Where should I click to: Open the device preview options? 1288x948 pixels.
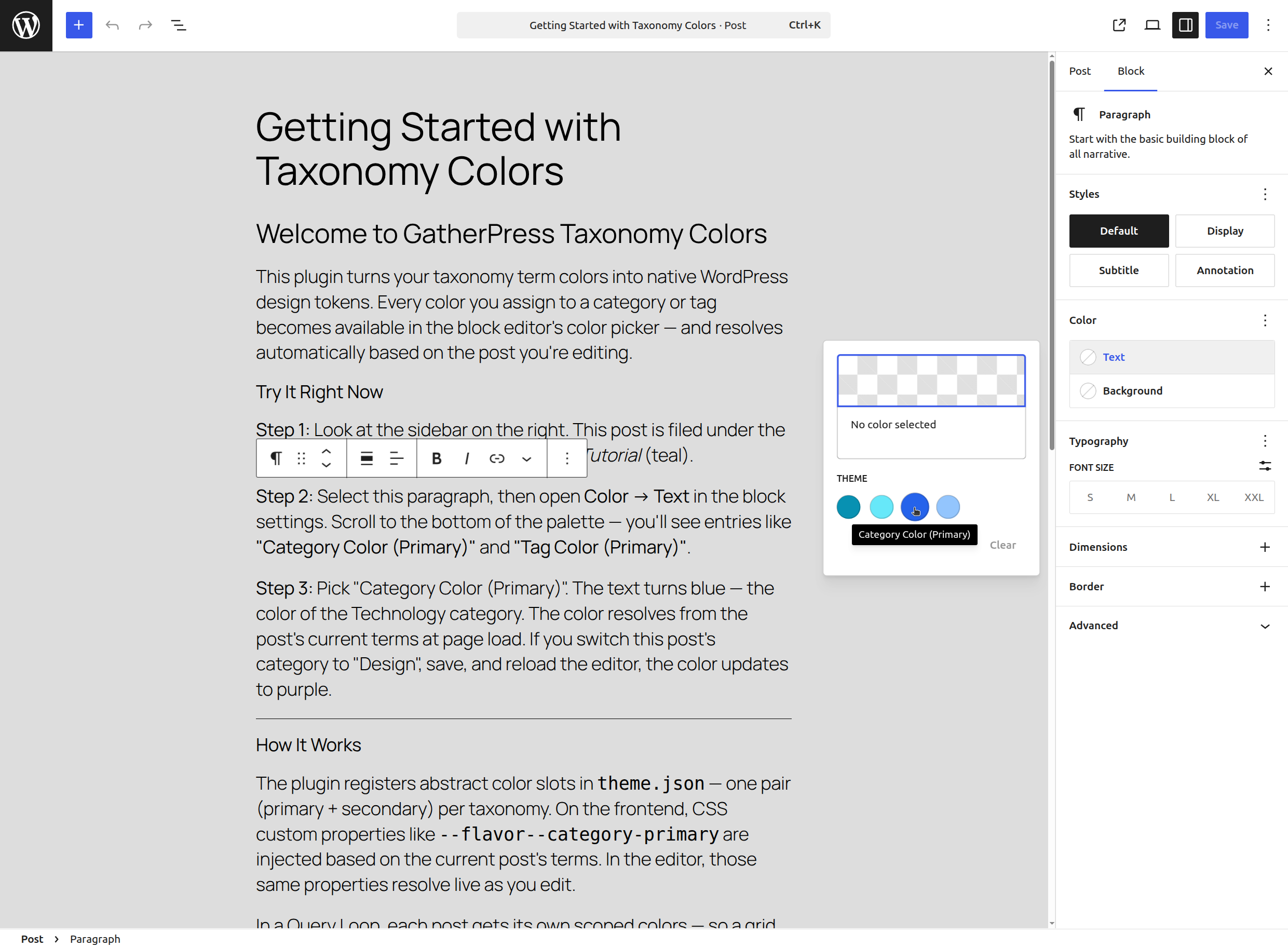pos(1152,25)
